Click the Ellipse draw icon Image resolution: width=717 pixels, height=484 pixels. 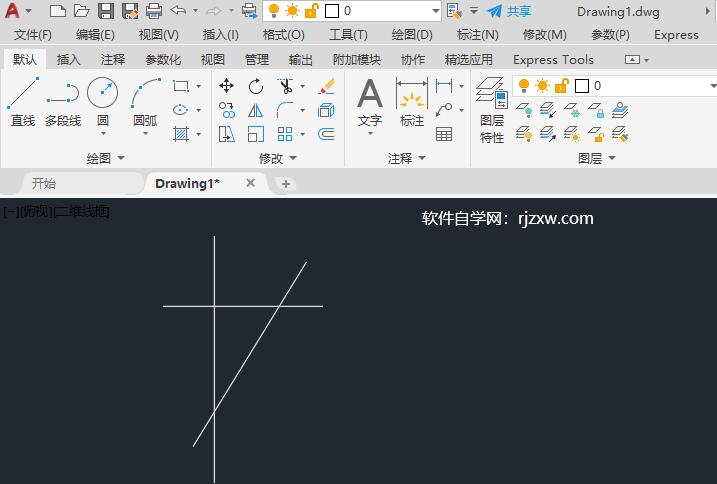point(181,110)
